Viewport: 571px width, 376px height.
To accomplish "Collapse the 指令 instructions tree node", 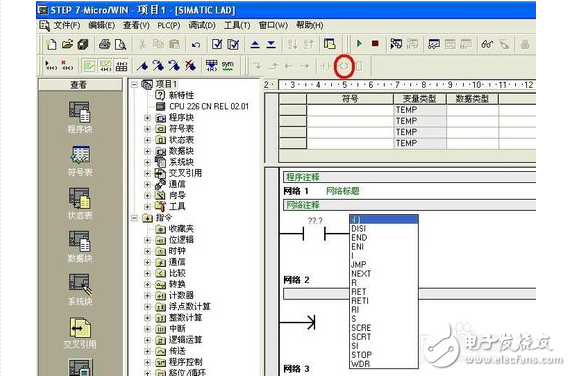I will pyautogui.click(x=134, y=218).
